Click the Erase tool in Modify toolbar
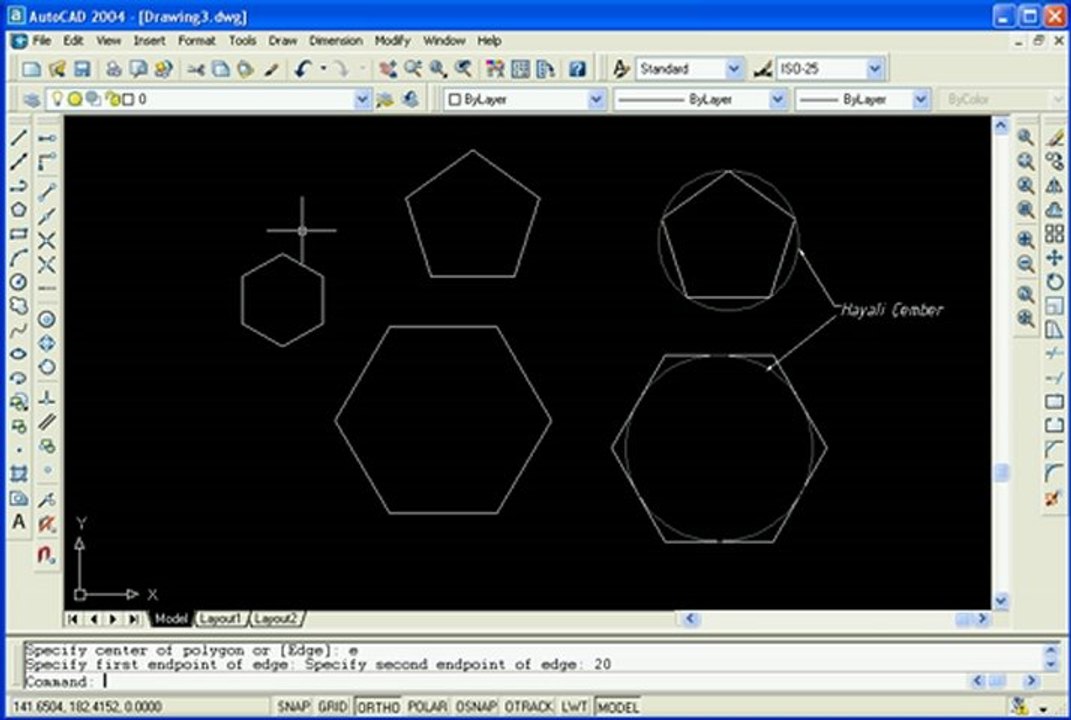 (x=1055, y=137)
